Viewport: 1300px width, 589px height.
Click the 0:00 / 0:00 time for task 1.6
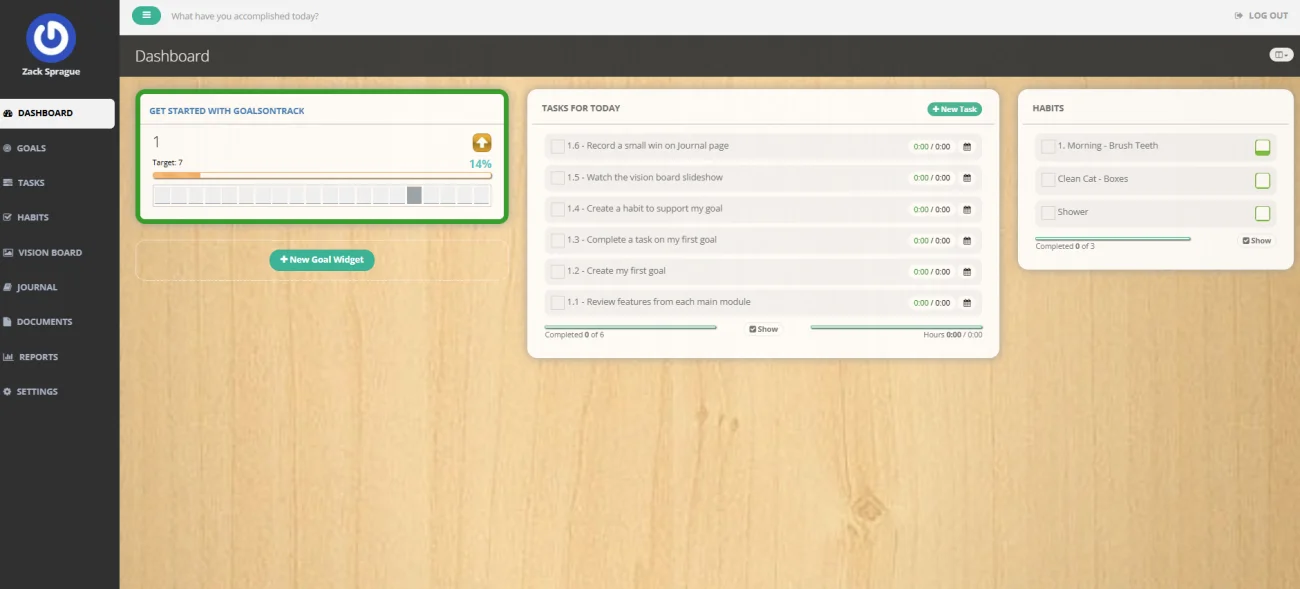(932, 147)
